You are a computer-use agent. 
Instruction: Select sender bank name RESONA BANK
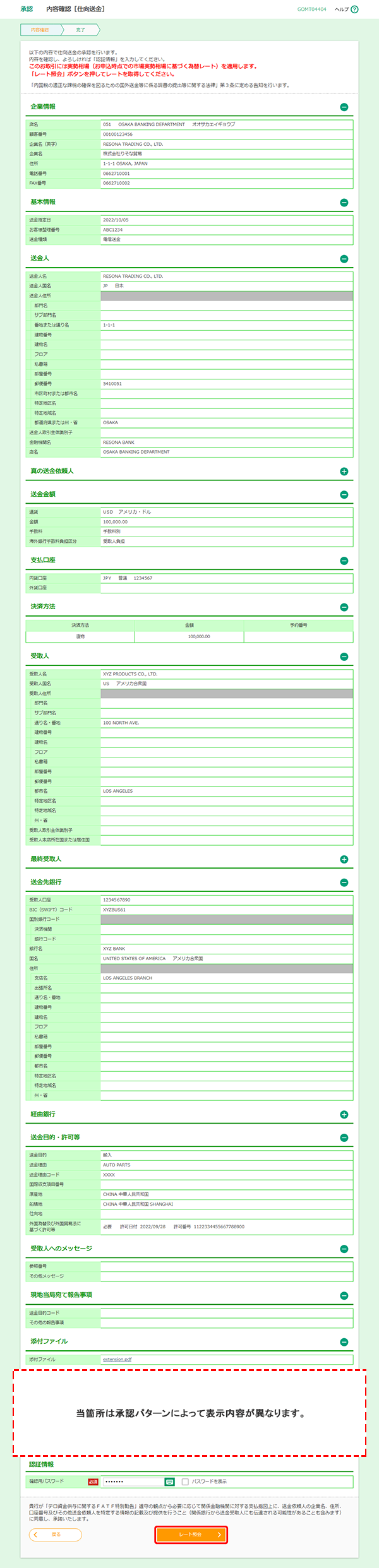tap(119, 442)
